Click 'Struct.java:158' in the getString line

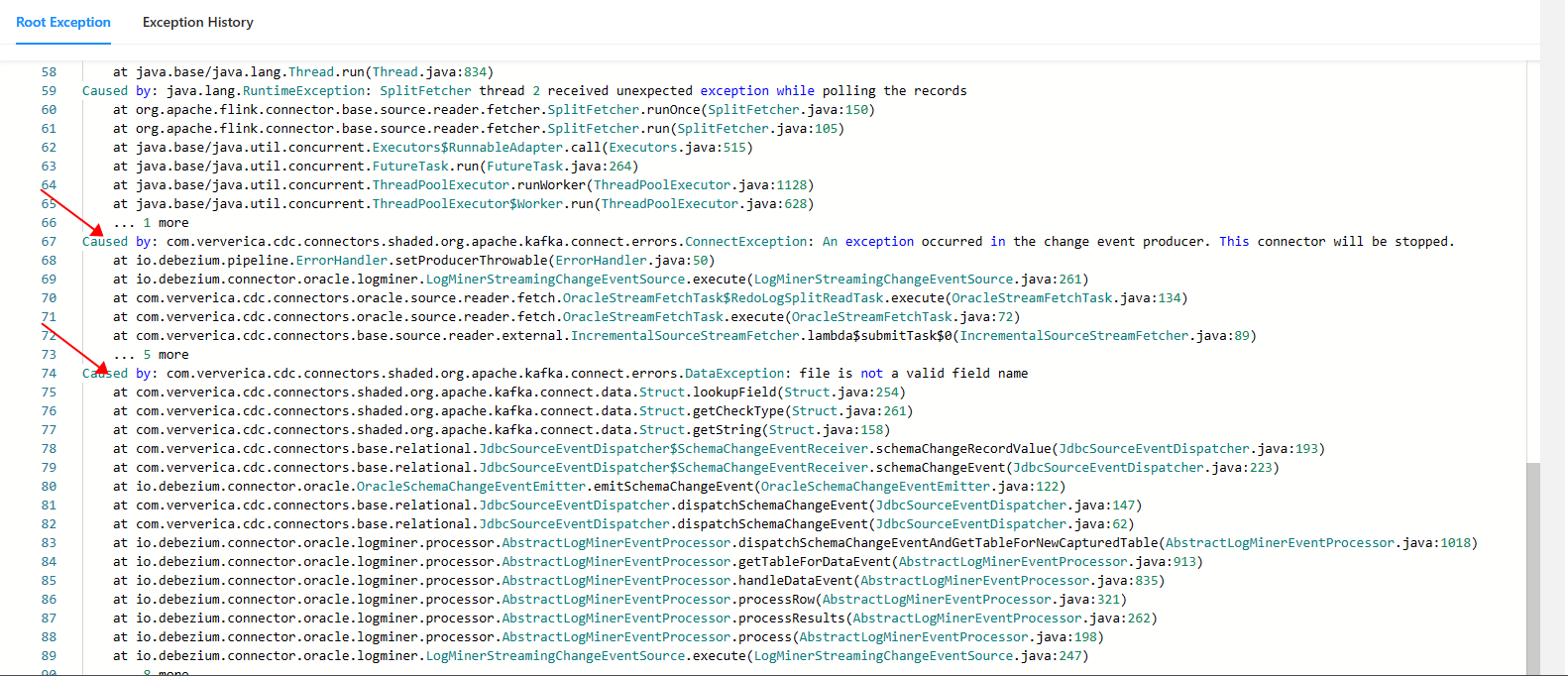coord(826,429)
